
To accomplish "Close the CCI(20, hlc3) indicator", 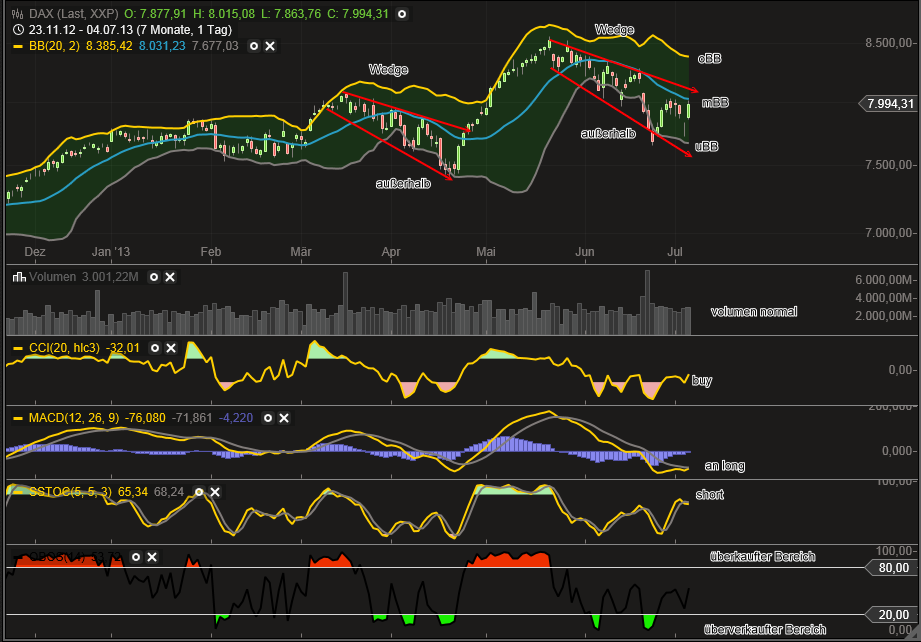I will (171, 348).
